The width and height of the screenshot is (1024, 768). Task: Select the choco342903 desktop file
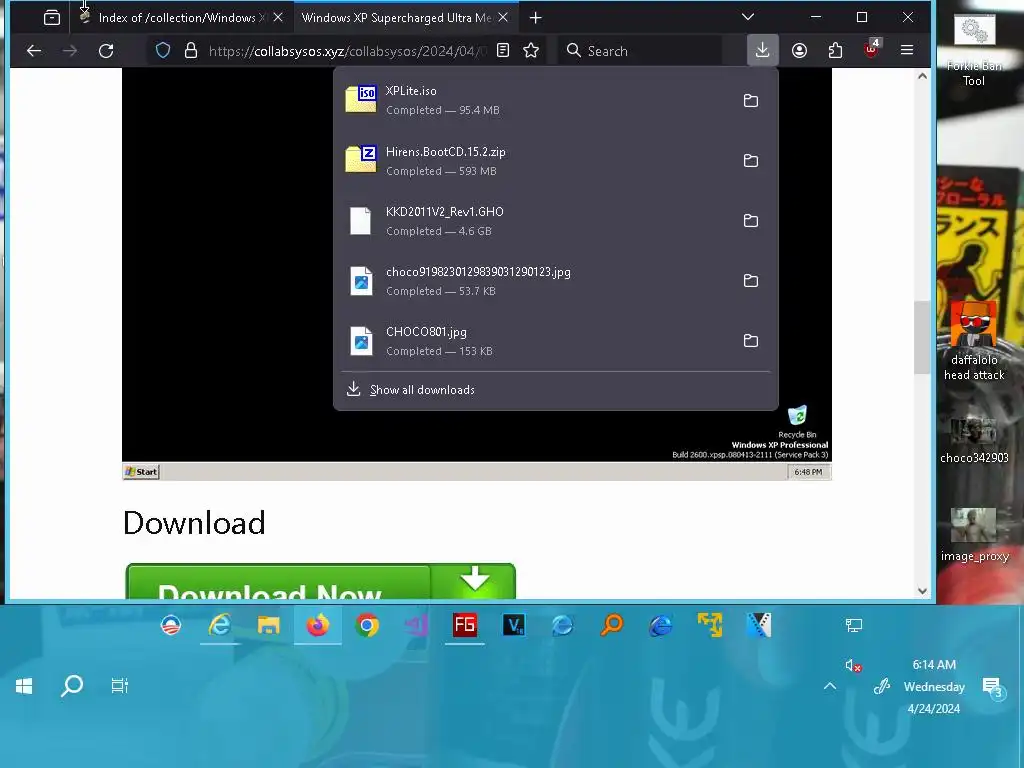[x=974, y=440]
